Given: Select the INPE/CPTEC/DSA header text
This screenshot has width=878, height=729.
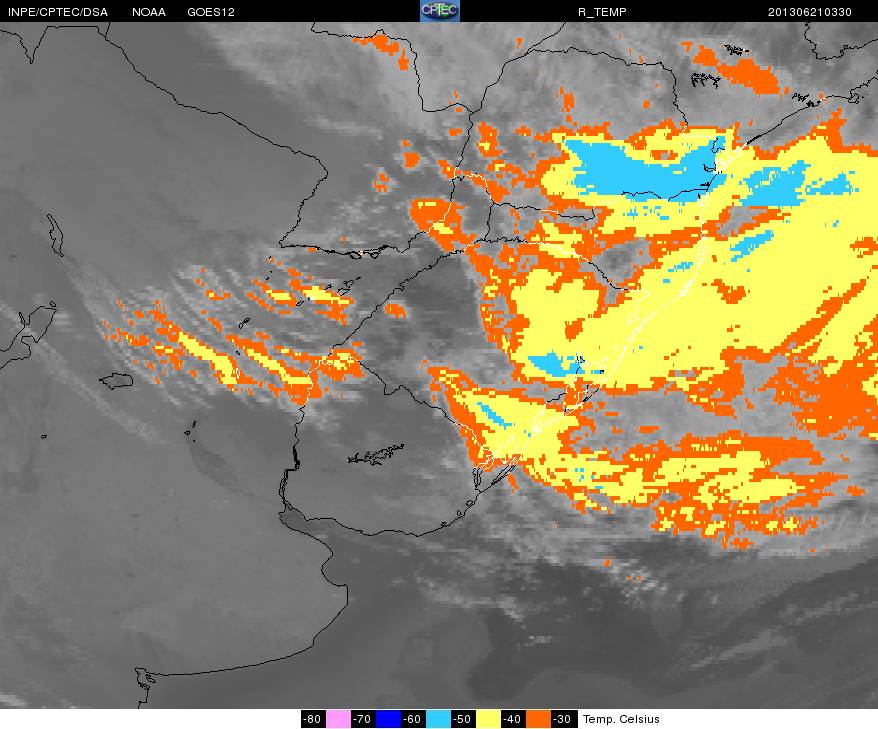Looking at the screenshot, I should [x=58, y=12].
